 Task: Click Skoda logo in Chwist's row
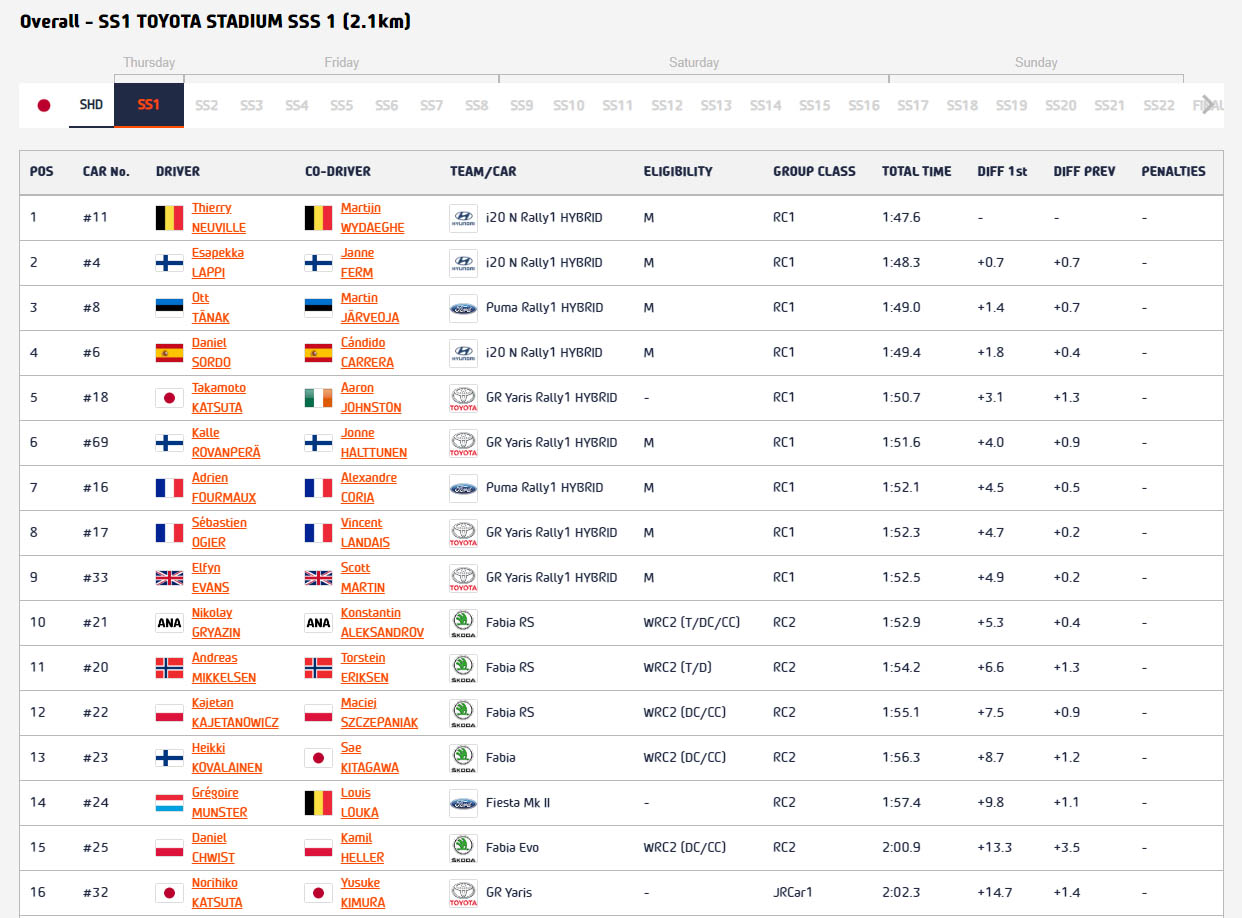point(463,848)
